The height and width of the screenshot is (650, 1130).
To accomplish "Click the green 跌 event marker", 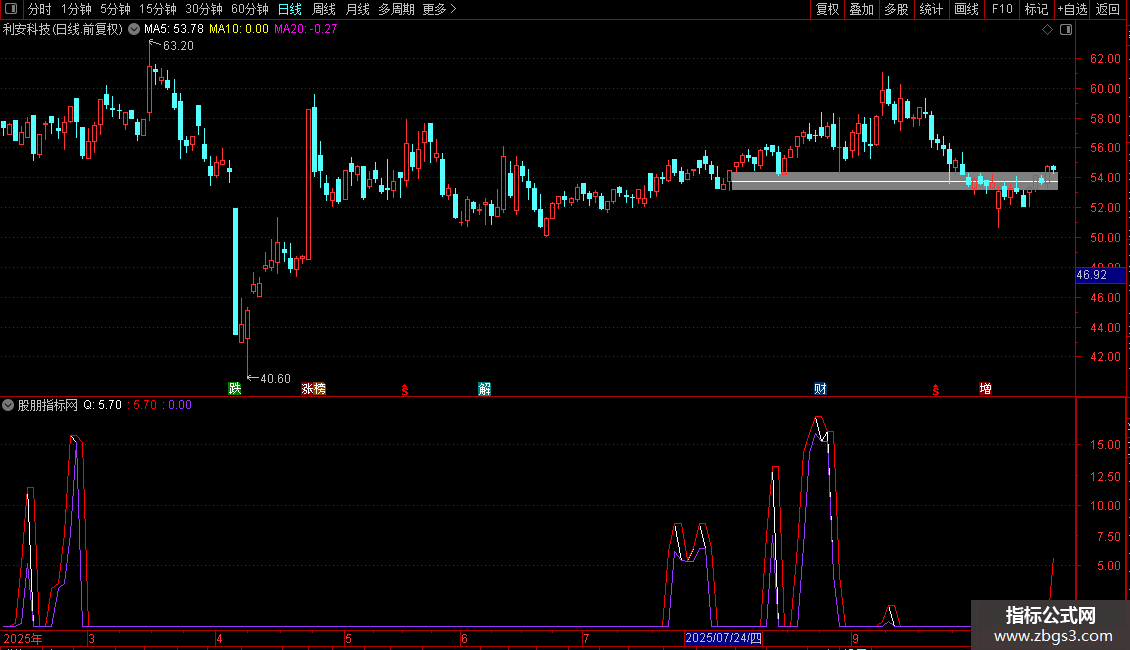I will [234, 388].
